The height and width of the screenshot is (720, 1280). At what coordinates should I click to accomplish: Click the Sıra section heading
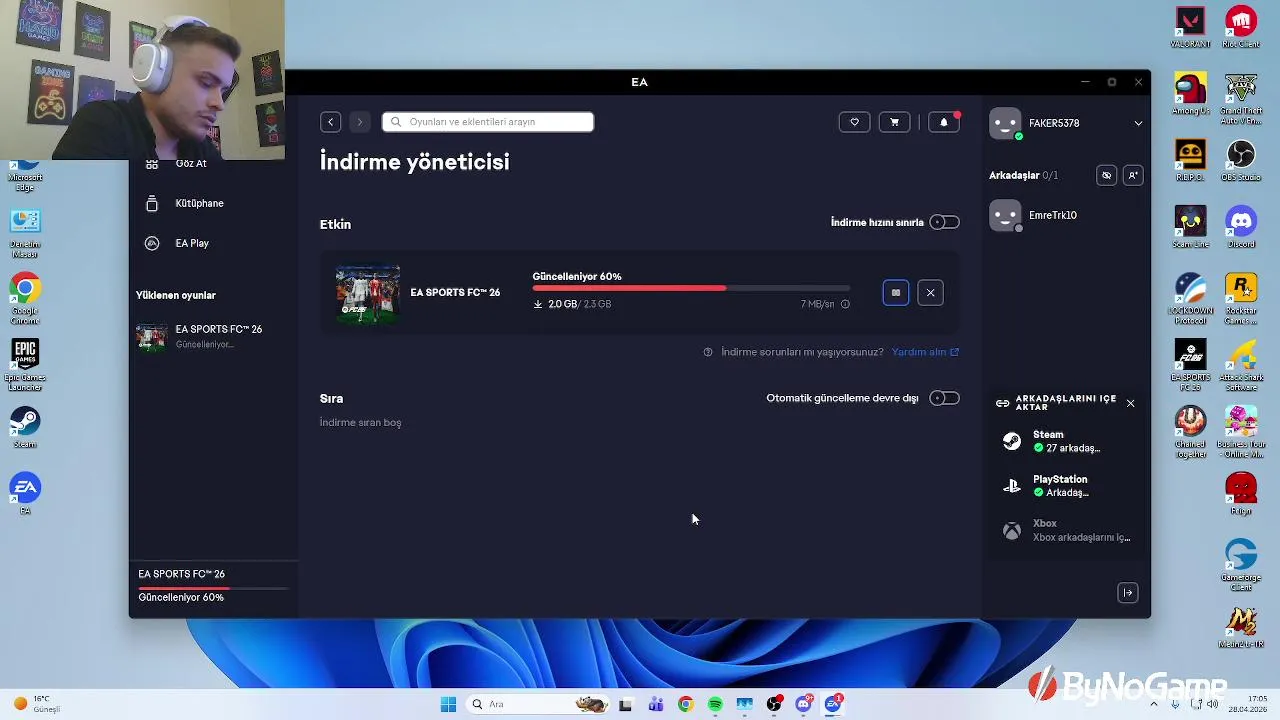331,398
